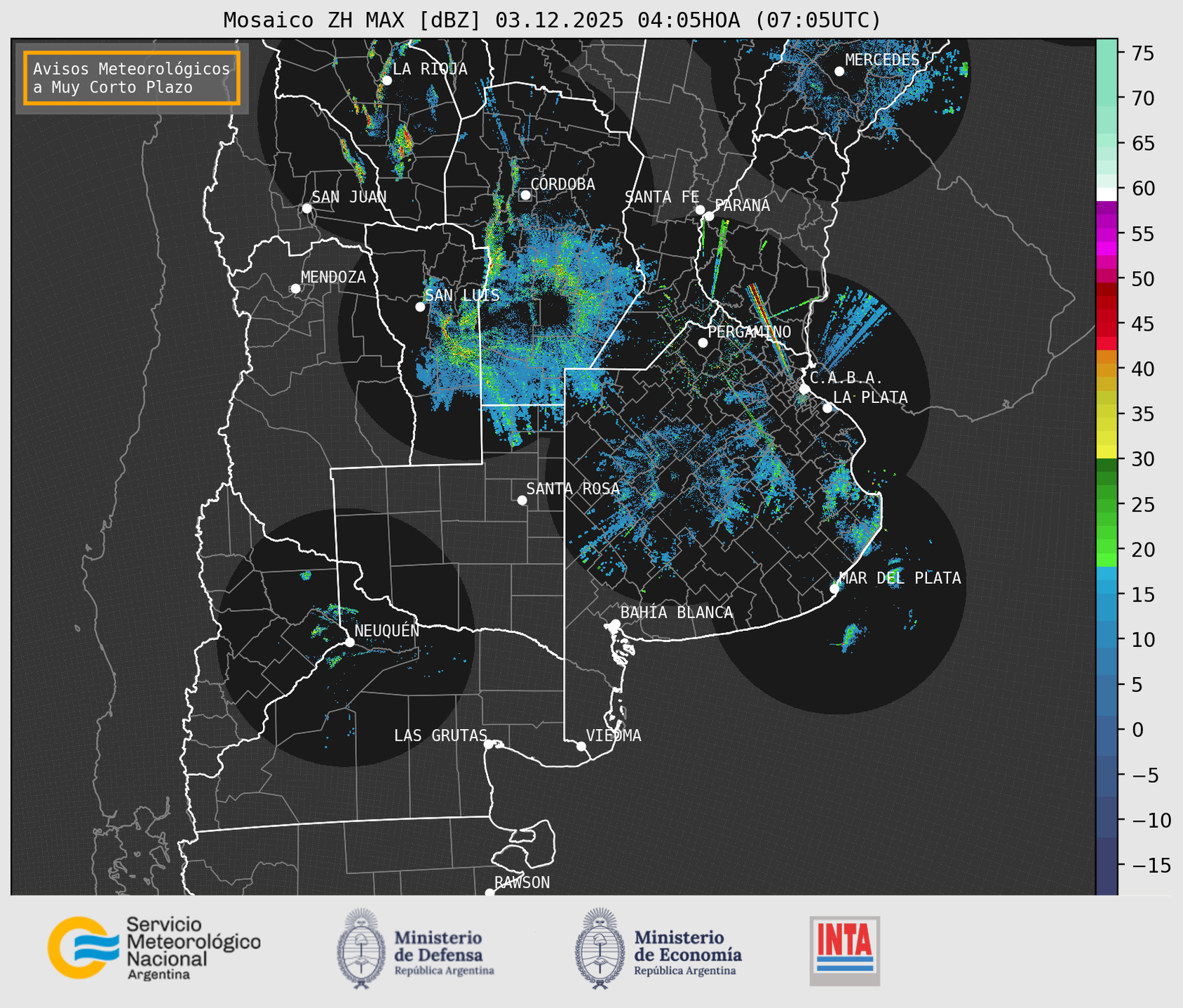Select the Mendoza city marker dot
The width and height of the screenshot is (1183, 1008).
point(295,289)
